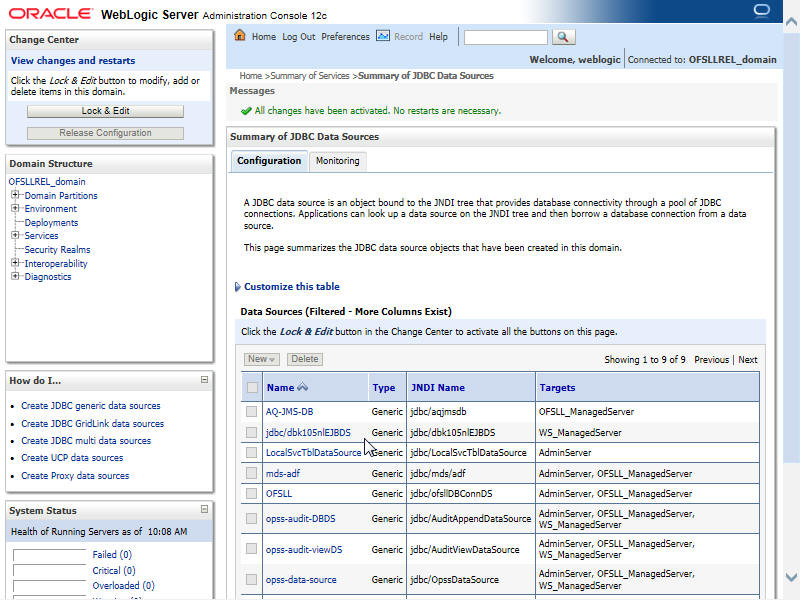
Task: Click the Customize this table arrow icon
Action: pos(237,287)
